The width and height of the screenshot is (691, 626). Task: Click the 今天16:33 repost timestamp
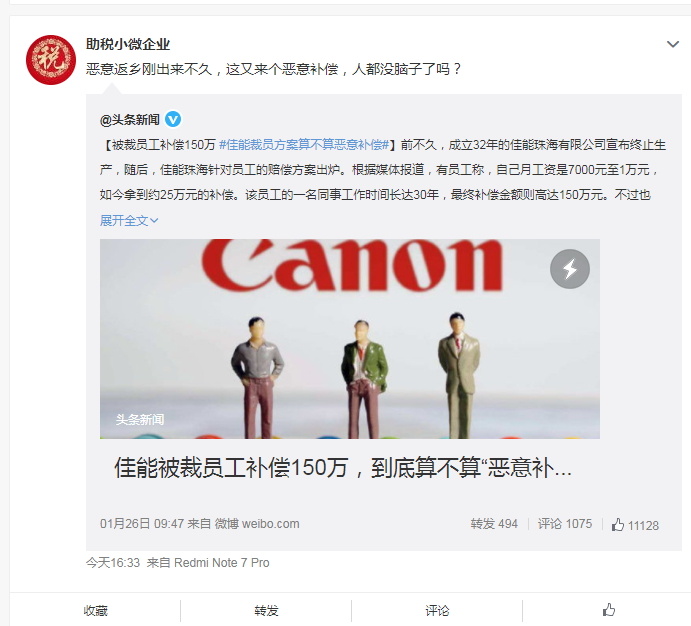[x=113, y=563]
